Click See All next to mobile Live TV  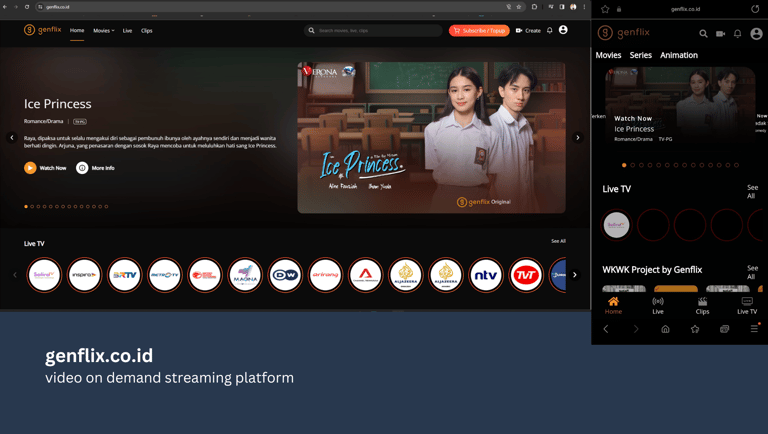pos(752,192)
